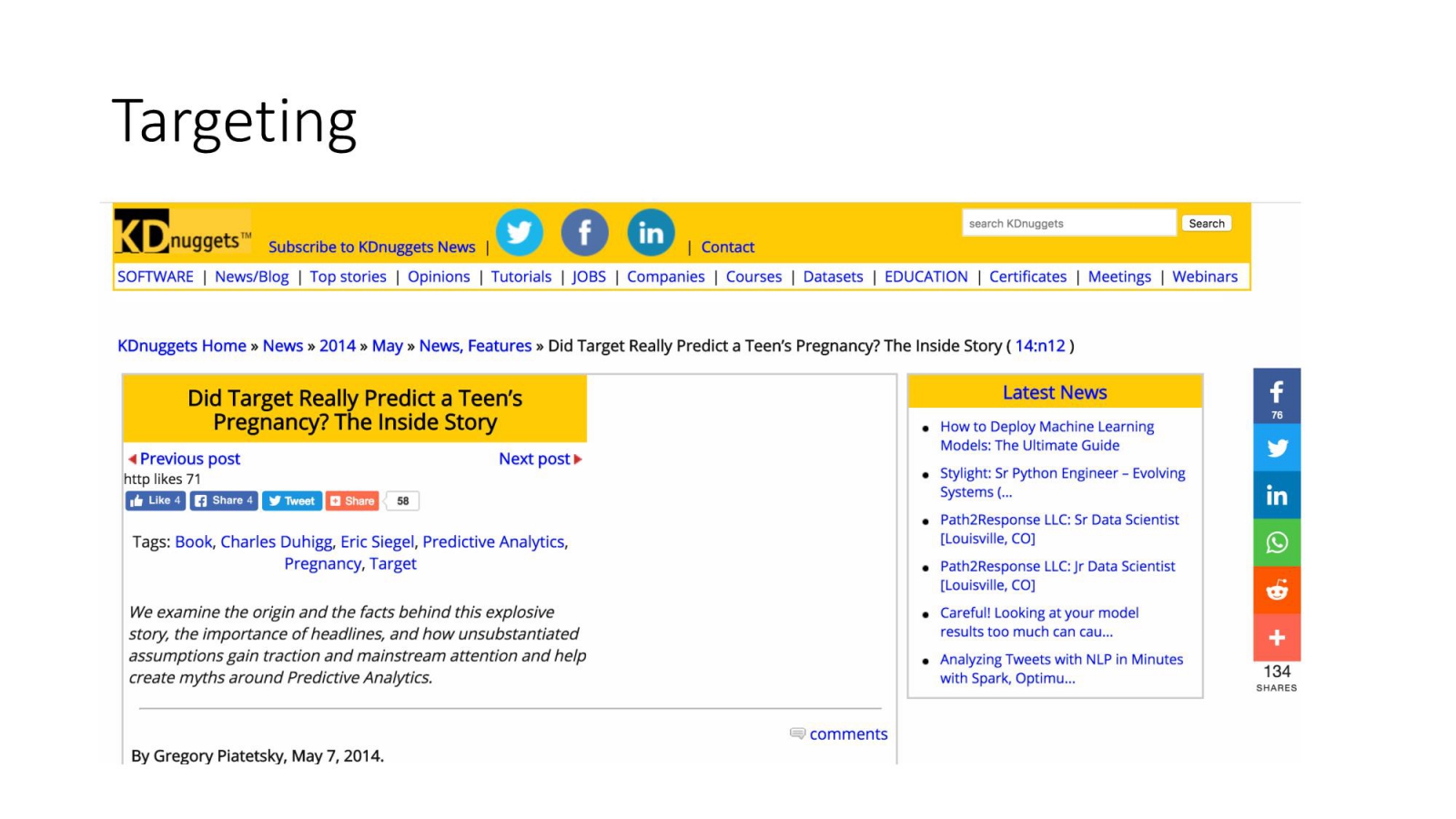The height and width of the screenshot is (819, 1456).
Task: Open KDnuggets LinkedIn page icon in header
Action: tap(651, 232)
